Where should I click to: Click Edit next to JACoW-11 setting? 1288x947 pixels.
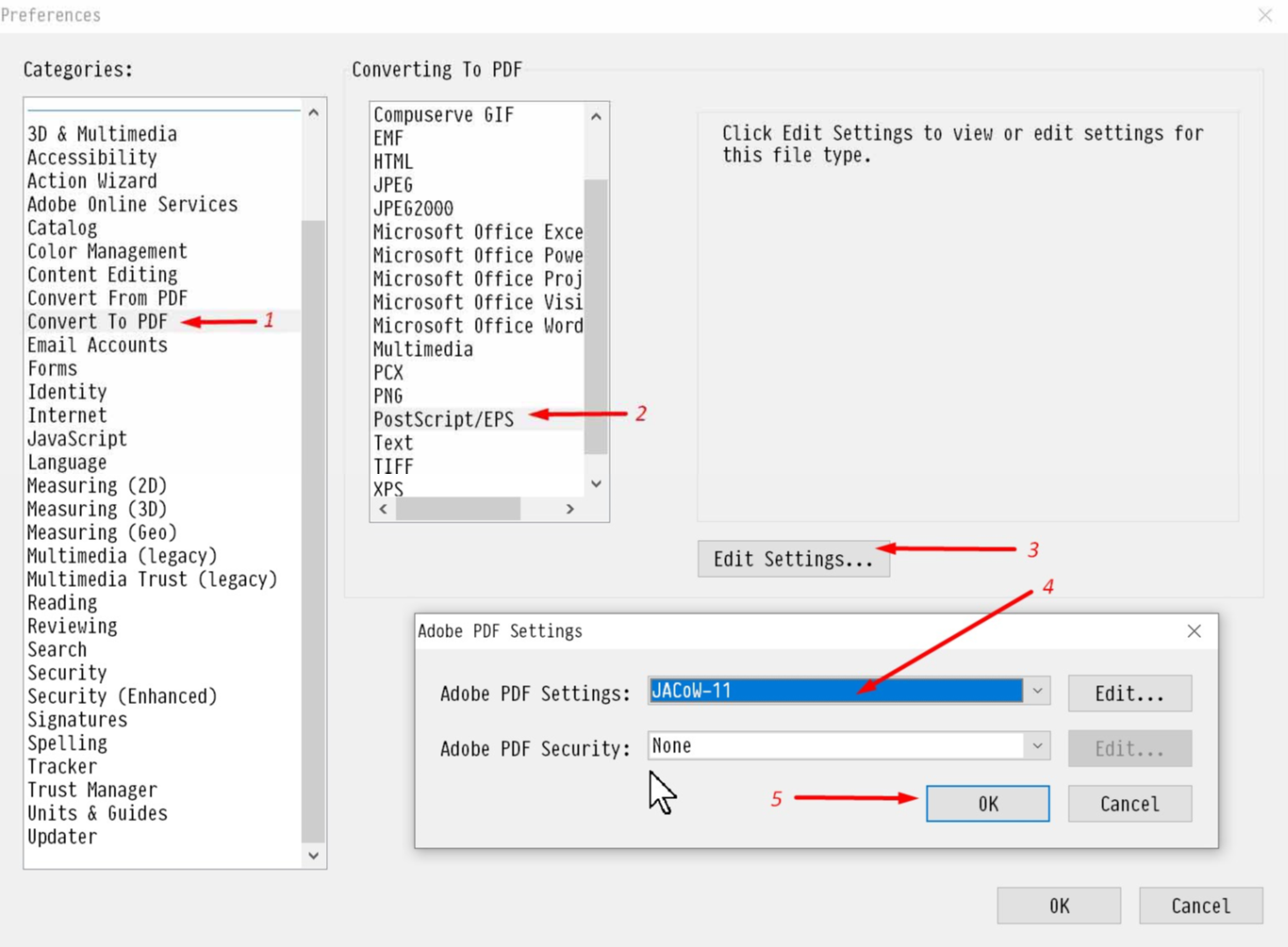click(1129, 693)
